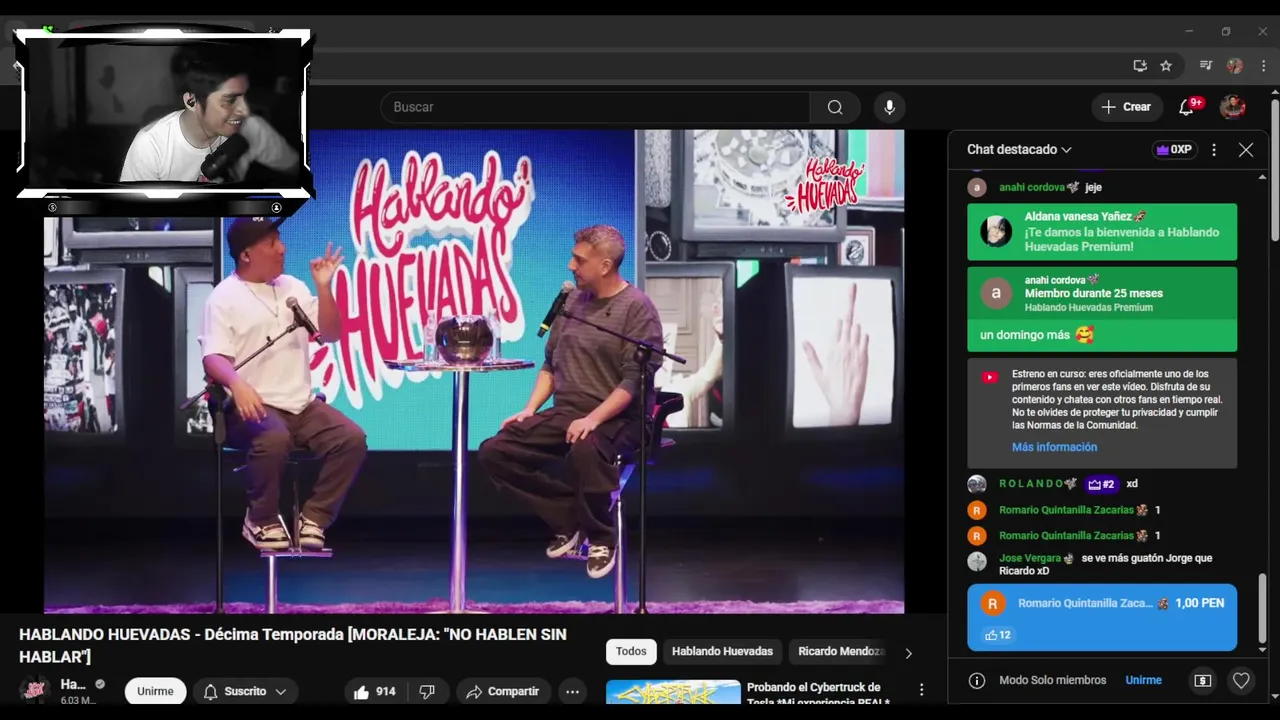Image resolution: width=1280 pixels, height=720 pixels.
Task: Click the Compartir share button
Action: coord(503,691)
